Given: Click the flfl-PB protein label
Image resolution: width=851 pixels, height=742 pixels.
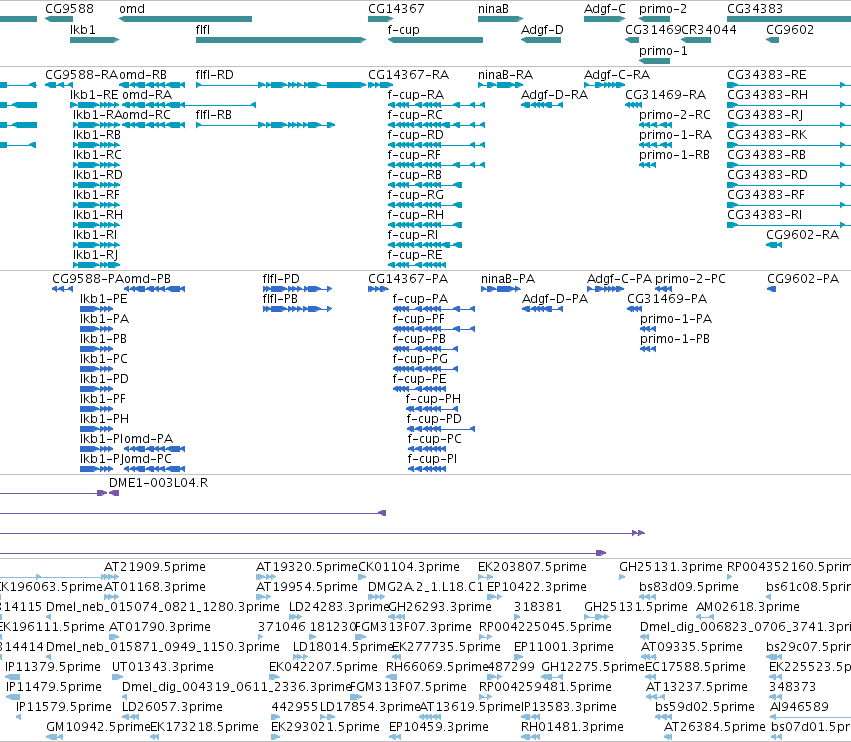Looking at the screenshot, I should [281, 299].
